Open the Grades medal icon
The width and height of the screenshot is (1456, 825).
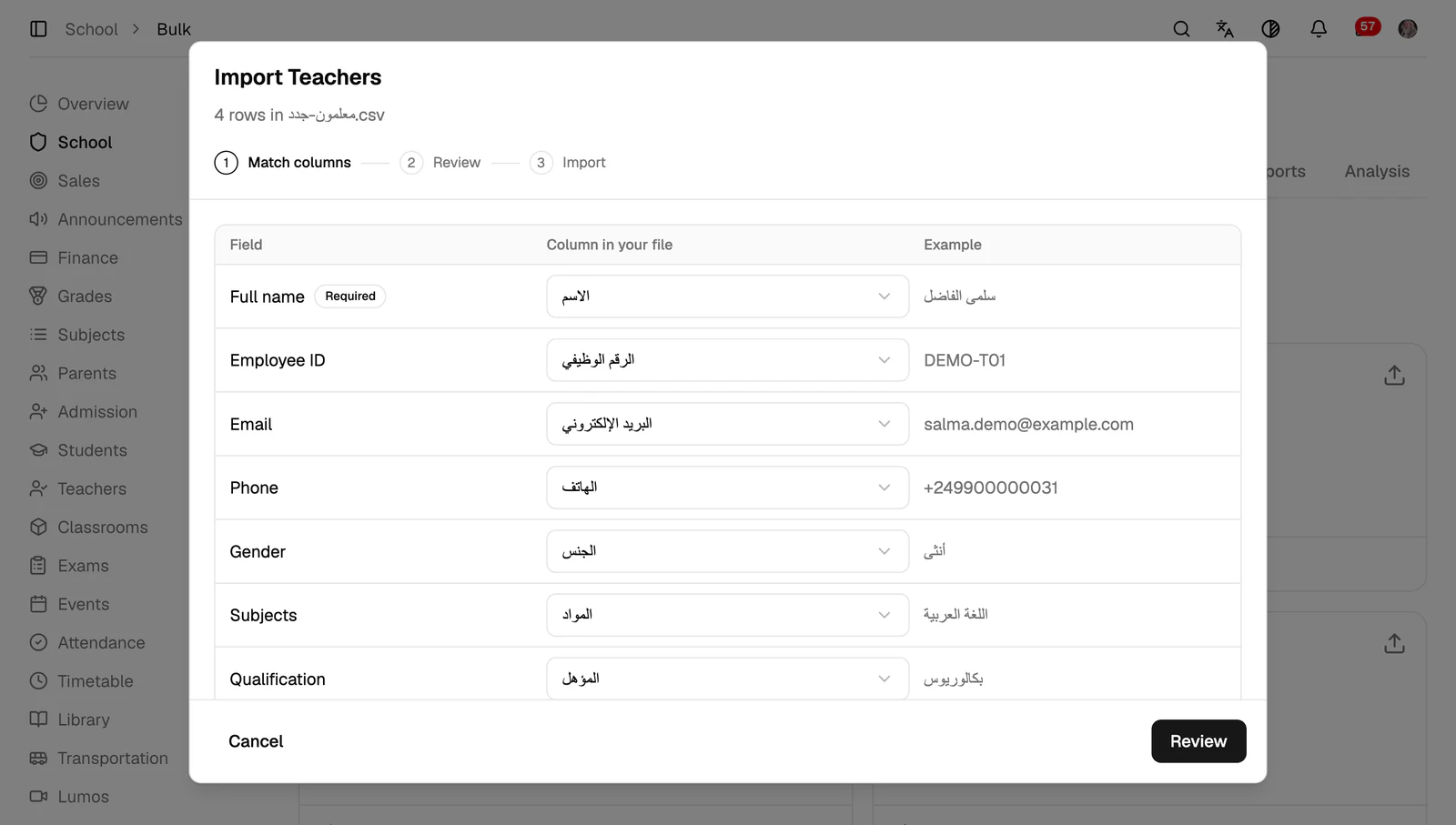click(38, 297)
